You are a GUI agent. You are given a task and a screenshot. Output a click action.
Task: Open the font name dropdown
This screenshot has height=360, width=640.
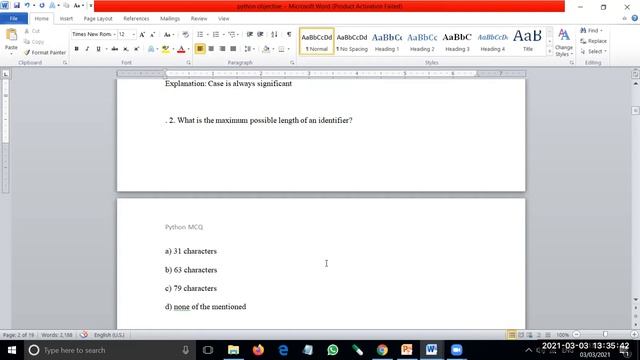pyautogui.click(x=115, y=35)
